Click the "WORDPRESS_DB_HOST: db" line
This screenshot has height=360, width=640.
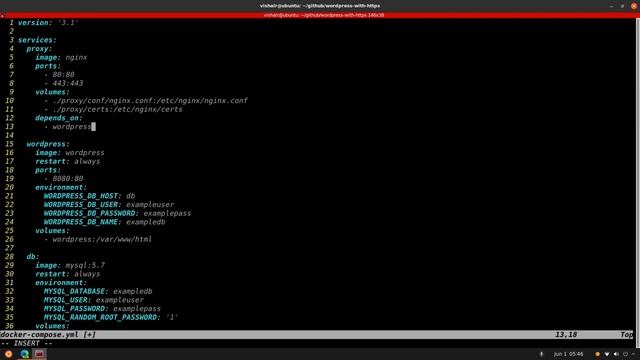(x=89, y=196)
